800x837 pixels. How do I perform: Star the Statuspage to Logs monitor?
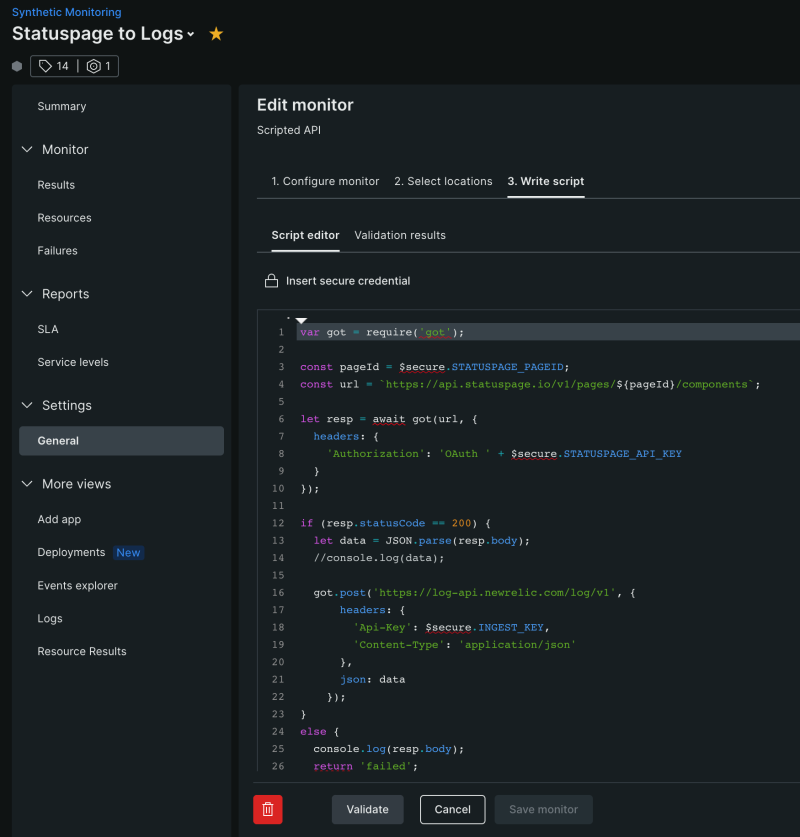[x=216, y=33]
